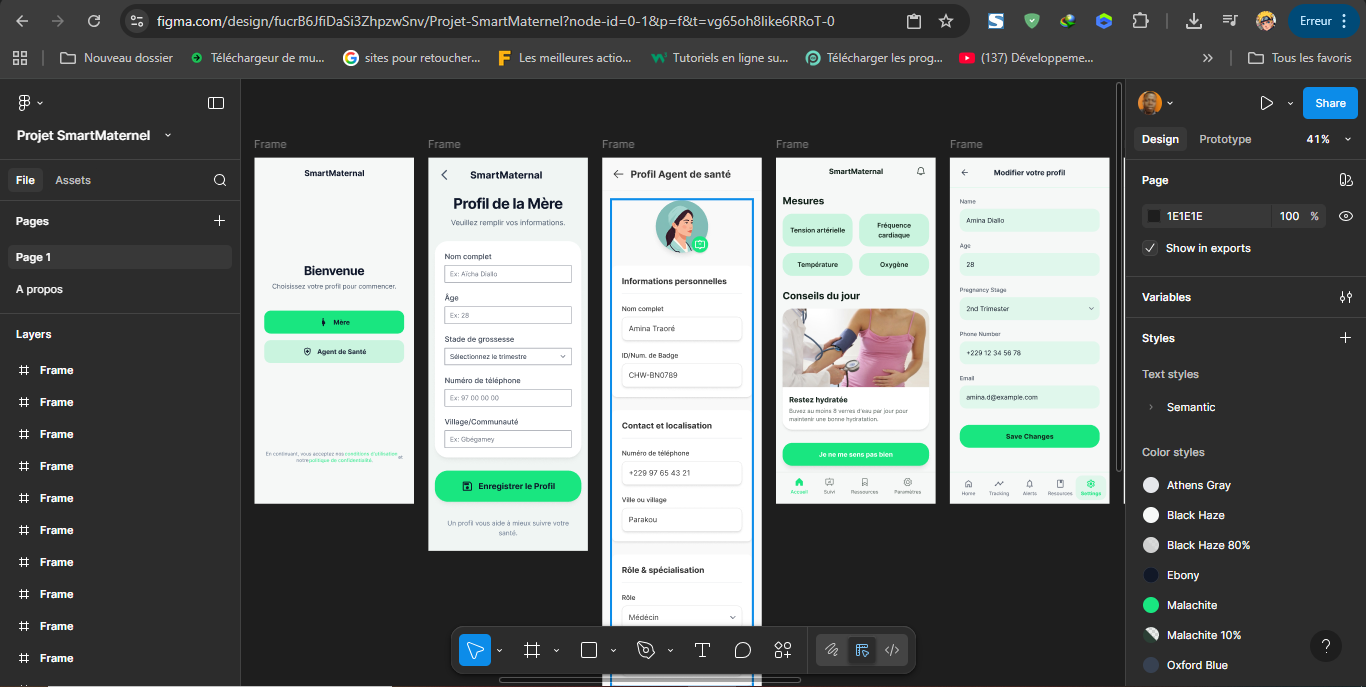The image size is (1366, 687).
Task: Add a new page with plus icon
Action: [x=220, y=221]
